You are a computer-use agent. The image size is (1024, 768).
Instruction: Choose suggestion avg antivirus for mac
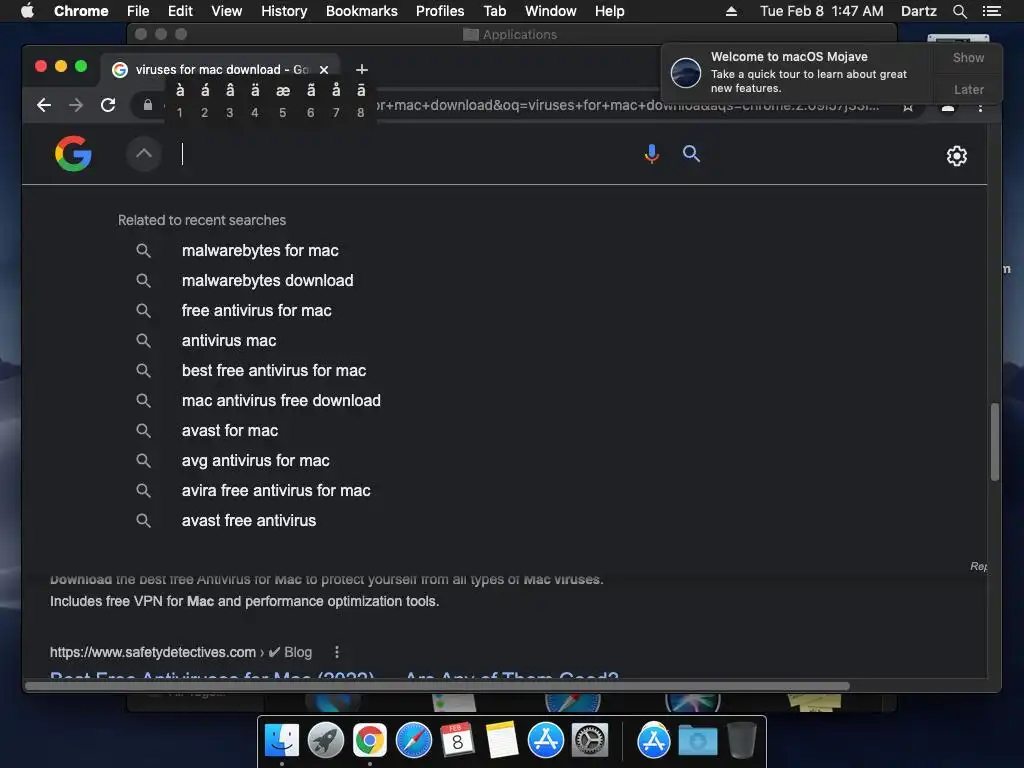[255, 461]
